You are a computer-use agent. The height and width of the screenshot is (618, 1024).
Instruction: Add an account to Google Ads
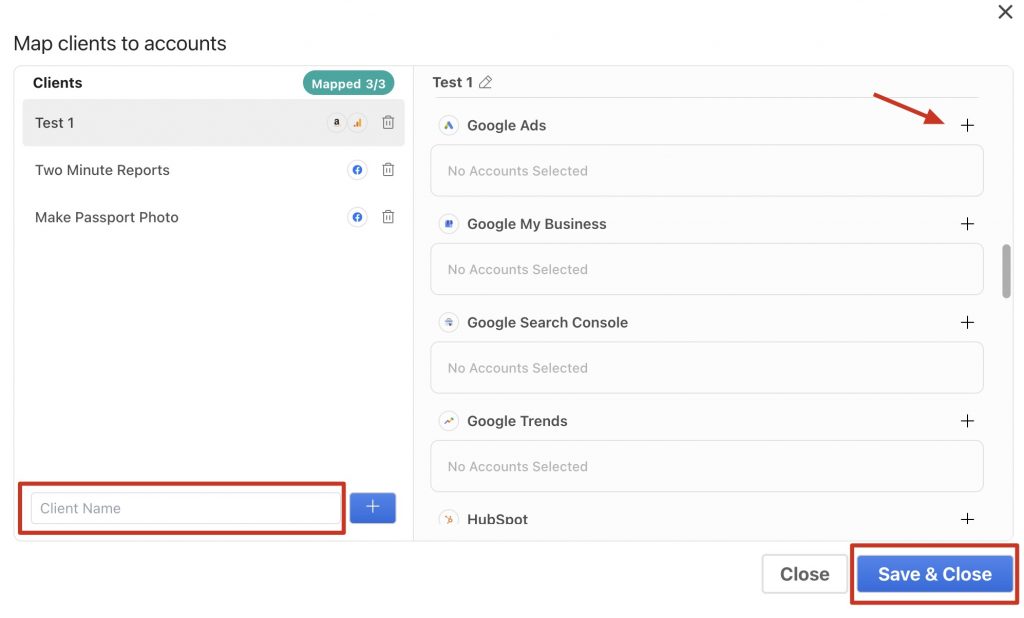967,125
